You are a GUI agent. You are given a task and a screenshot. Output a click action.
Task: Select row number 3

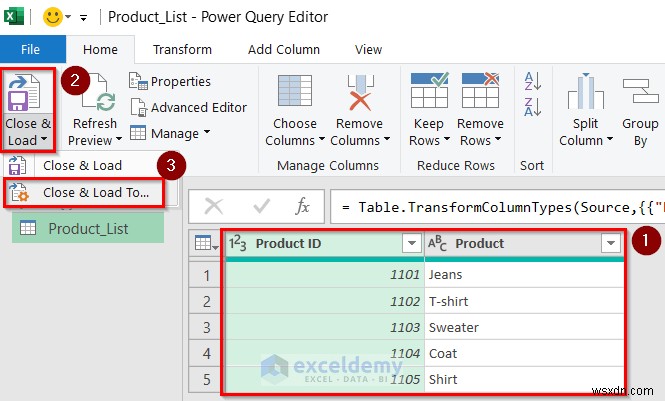pos(207,327)
